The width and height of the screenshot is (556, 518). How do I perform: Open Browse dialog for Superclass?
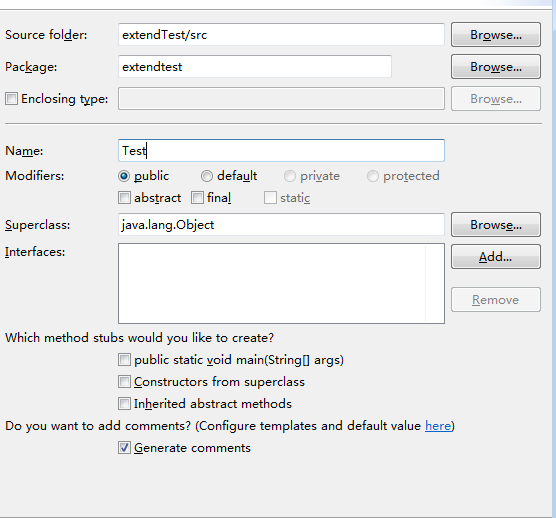496,225
